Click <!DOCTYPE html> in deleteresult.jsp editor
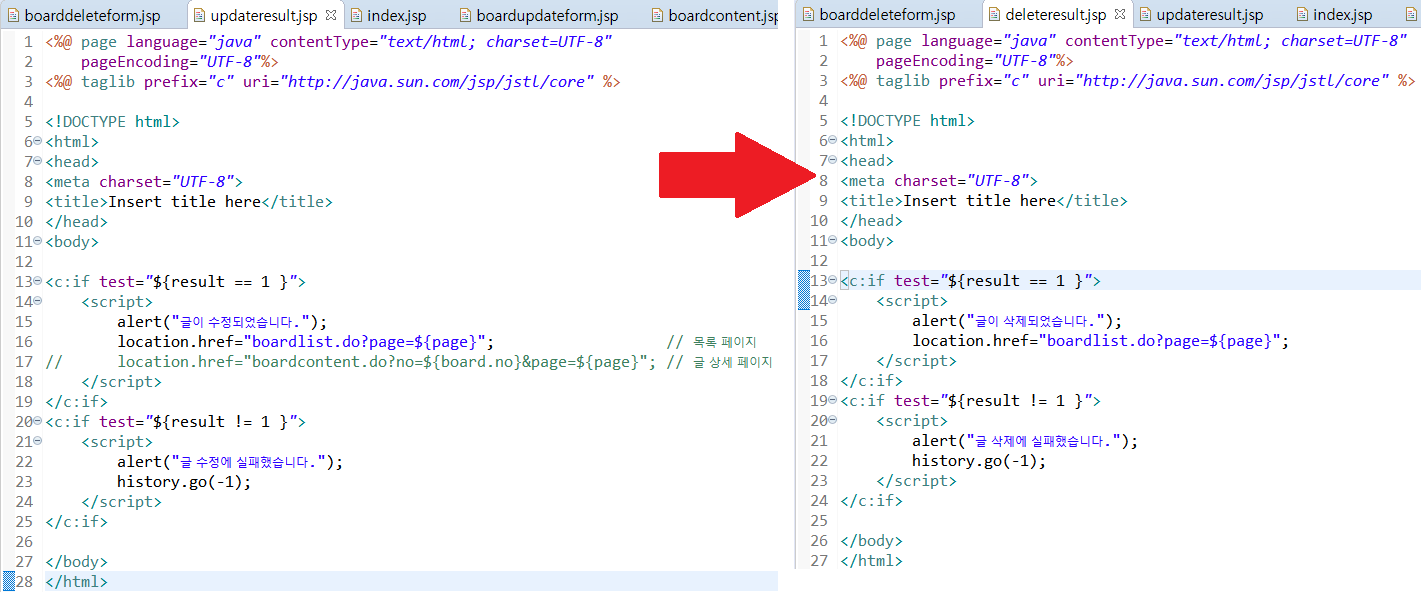The image size is (1422, 599). 907,120
